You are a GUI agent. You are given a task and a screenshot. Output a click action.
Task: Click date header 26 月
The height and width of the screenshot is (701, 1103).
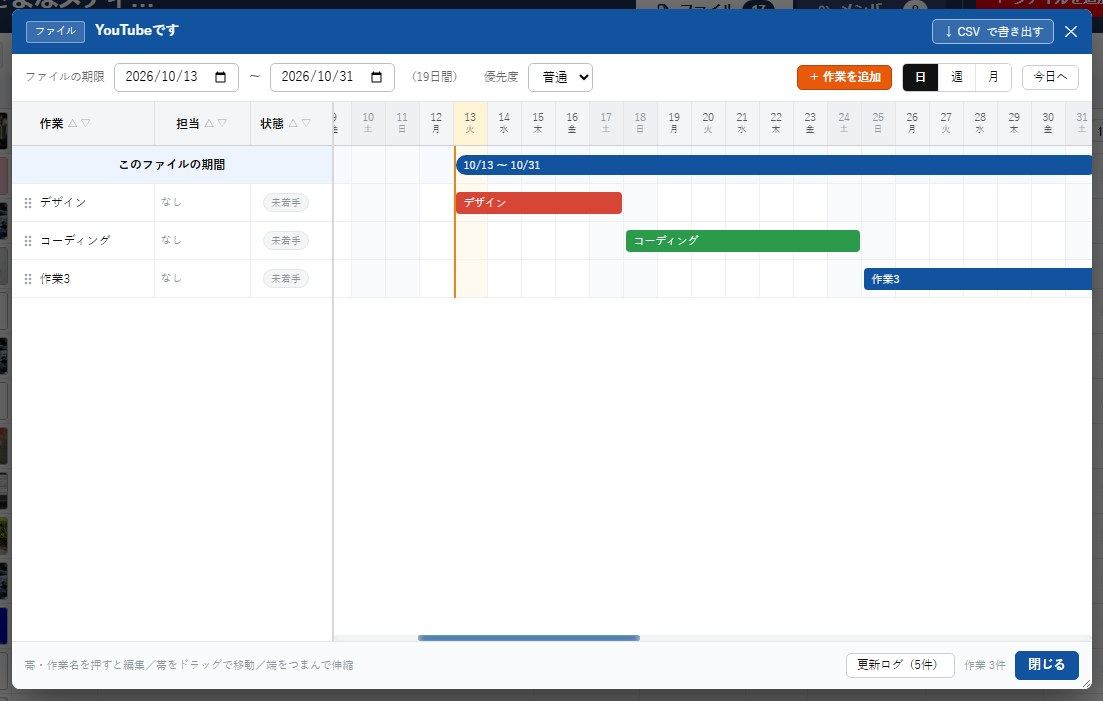coord(912,123)
